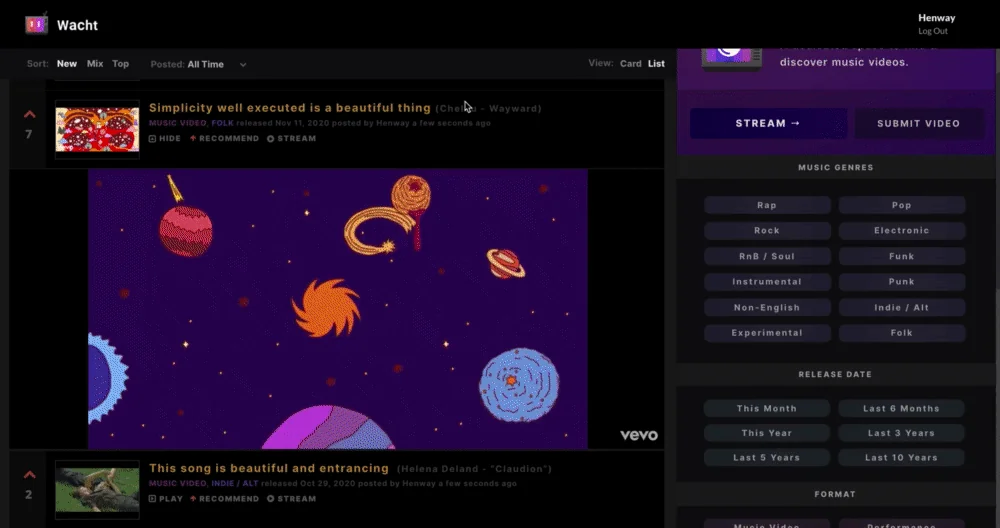
Task: Open the Chelou Wayward thumbnail
Action: pos(97,129)
